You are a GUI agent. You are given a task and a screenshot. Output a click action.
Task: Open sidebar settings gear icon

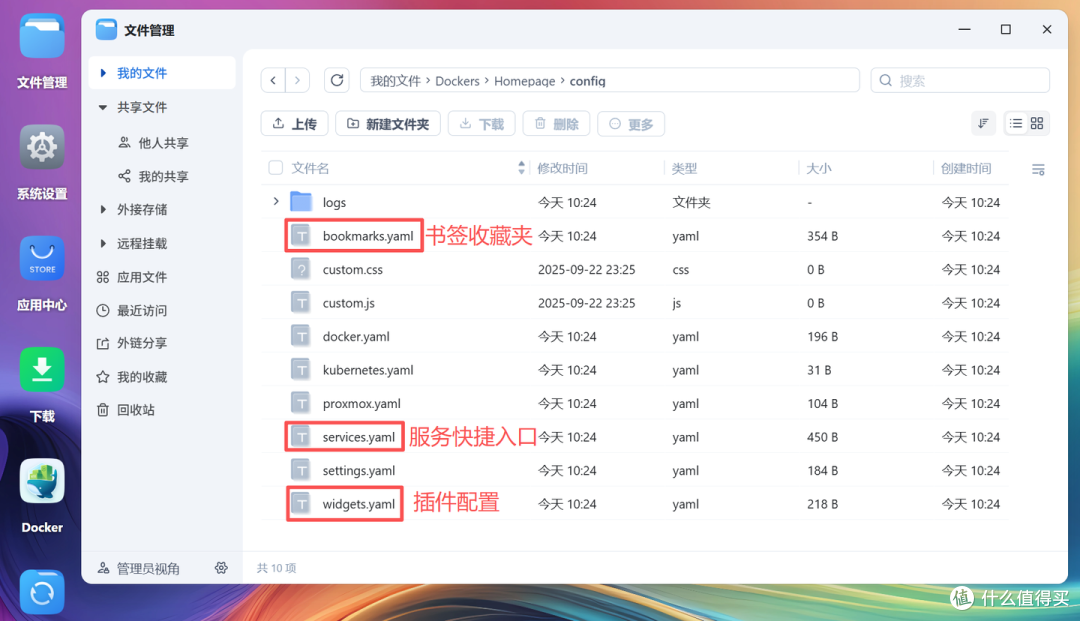pyautogui.click(x=221, y=568)
